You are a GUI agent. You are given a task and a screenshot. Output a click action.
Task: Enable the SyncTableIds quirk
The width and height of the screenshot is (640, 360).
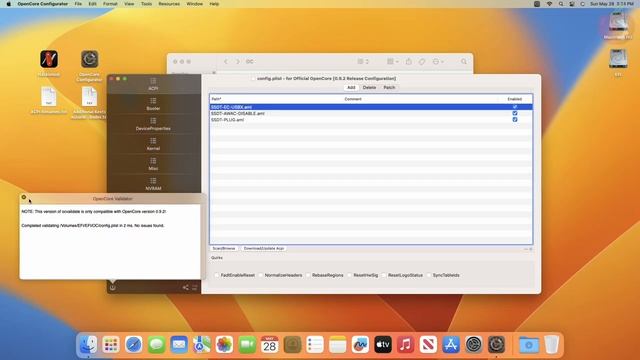[x=429, y=276]
